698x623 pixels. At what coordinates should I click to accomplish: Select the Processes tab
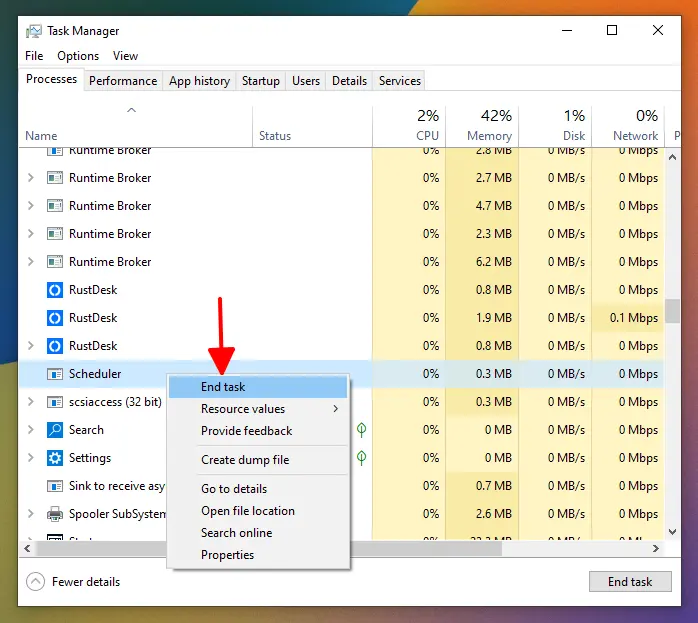(51, 79)
